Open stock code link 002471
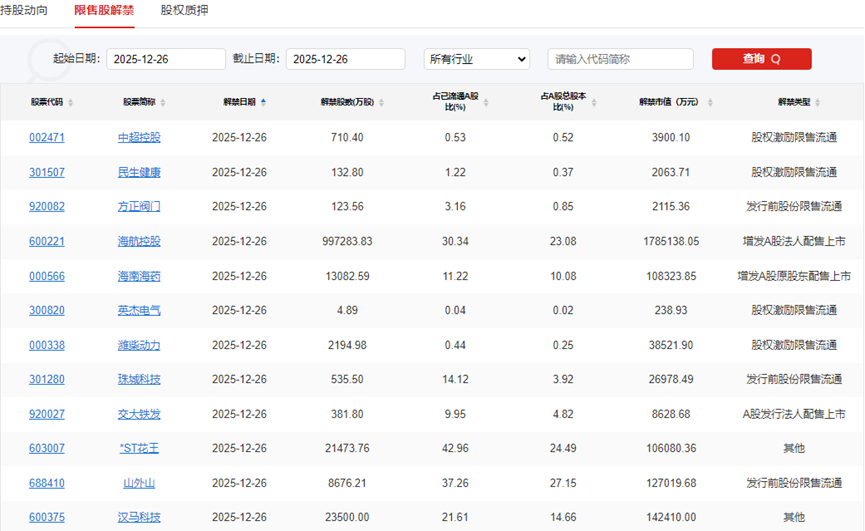Image resolution: width=865 pixels, height=531 pixels. (x=47, y=137)
